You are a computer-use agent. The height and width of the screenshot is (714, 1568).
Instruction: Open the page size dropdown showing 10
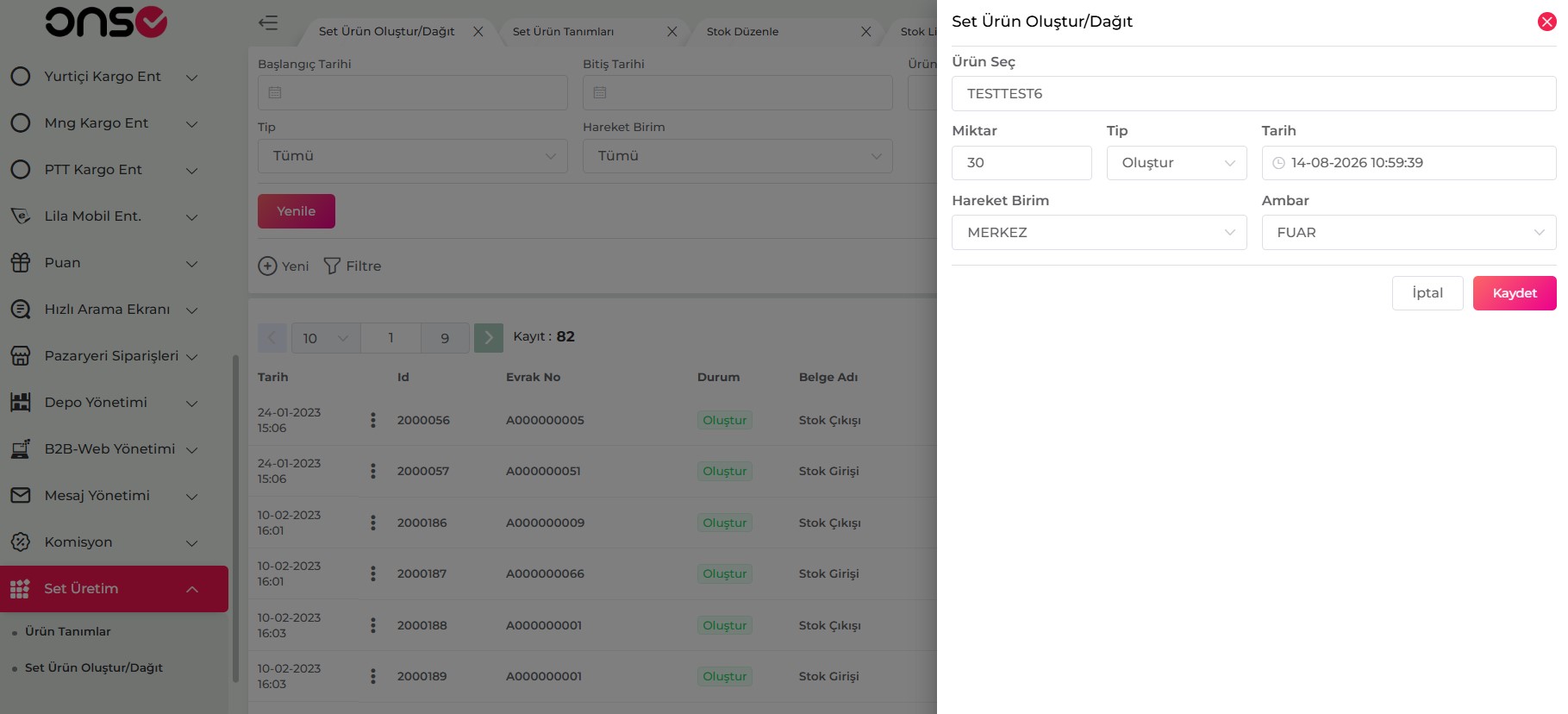(326, 338)
